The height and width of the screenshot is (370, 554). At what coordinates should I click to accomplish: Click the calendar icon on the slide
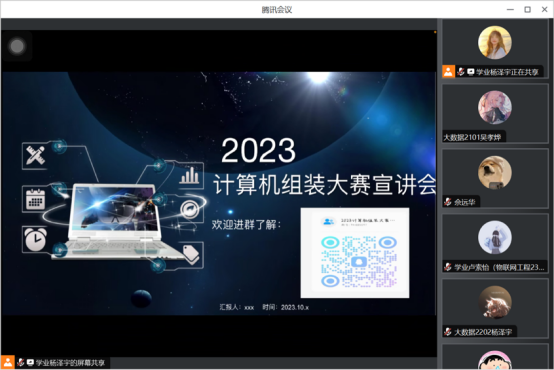(35, 199)
